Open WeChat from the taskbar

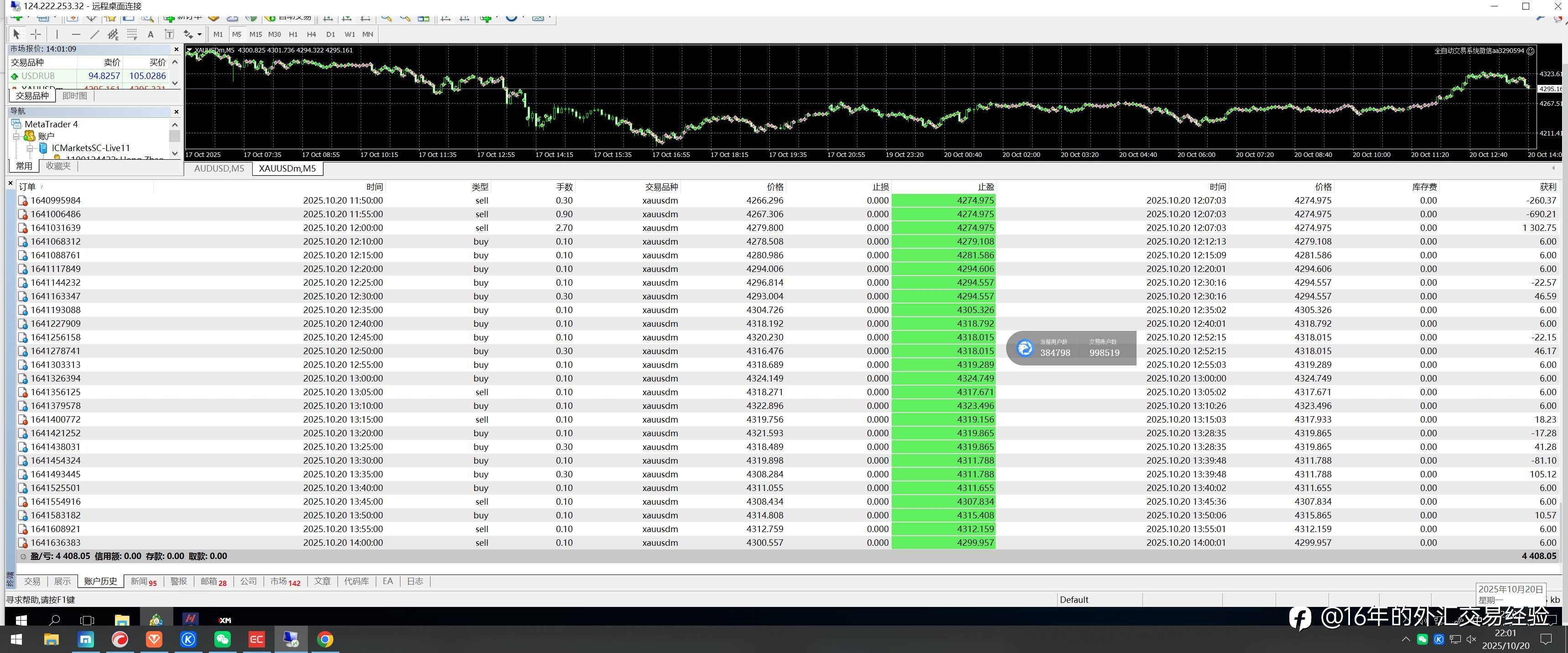pos(222,639)
